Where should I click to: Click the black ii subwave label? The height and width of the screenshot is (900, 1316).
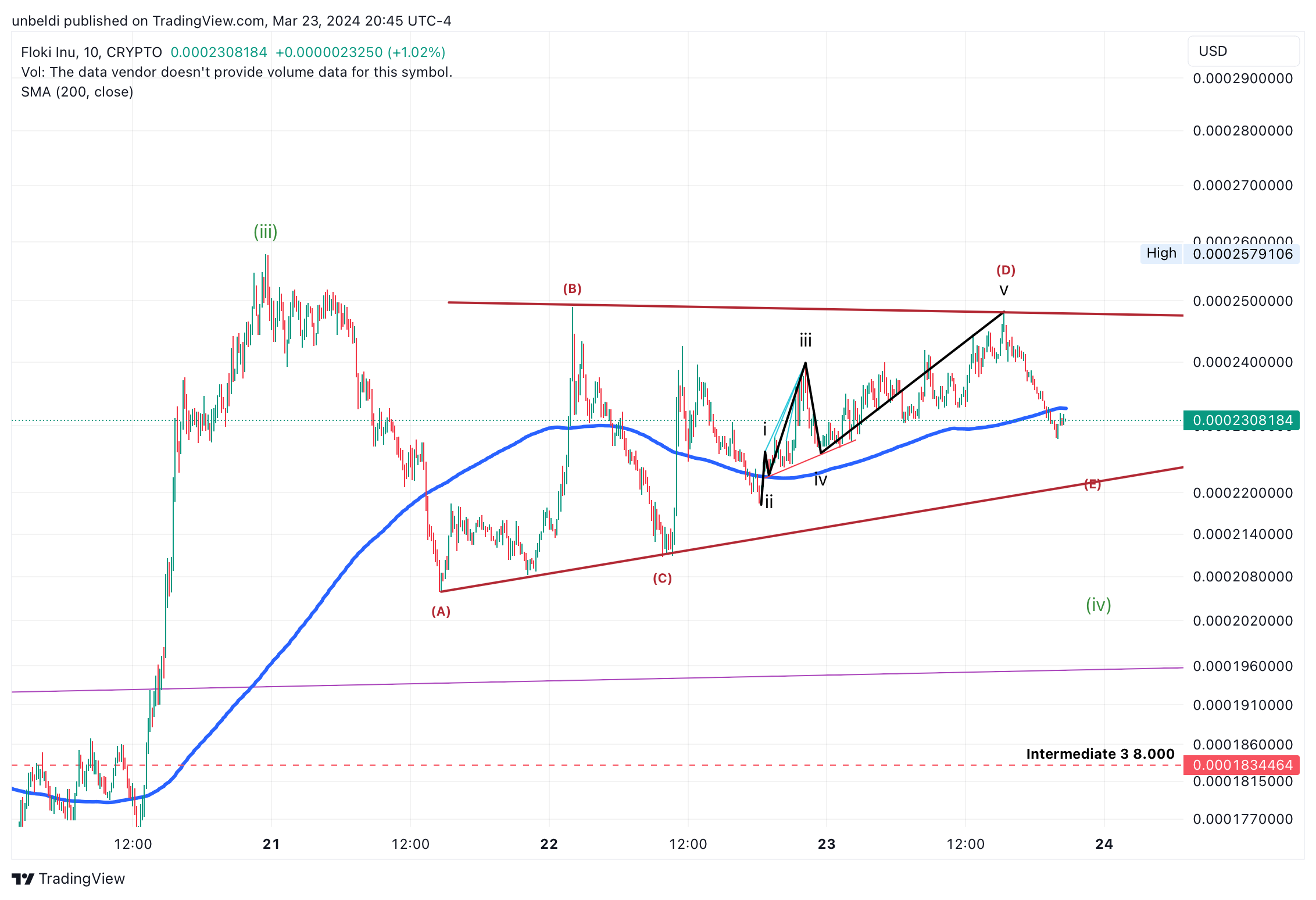click(769, 502)
